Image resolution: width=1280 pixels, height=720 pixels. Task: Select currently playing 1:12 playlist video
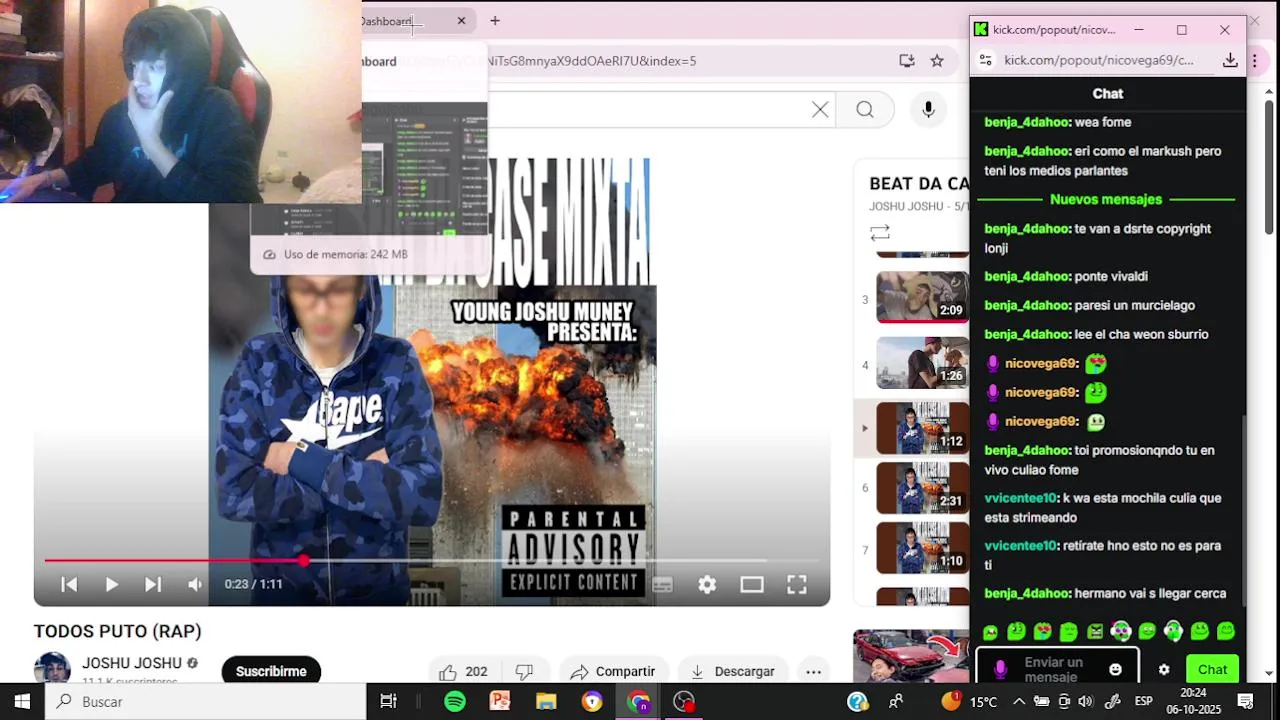[922, 428]
